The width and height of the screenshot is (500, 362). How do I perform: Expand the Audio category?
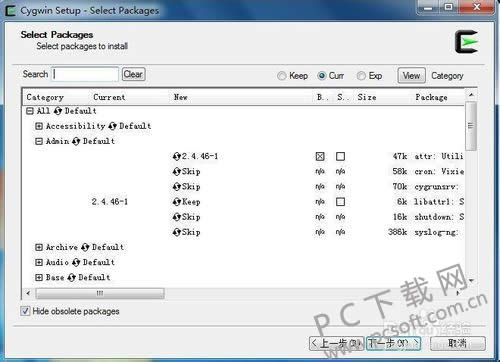click(39, 262)
